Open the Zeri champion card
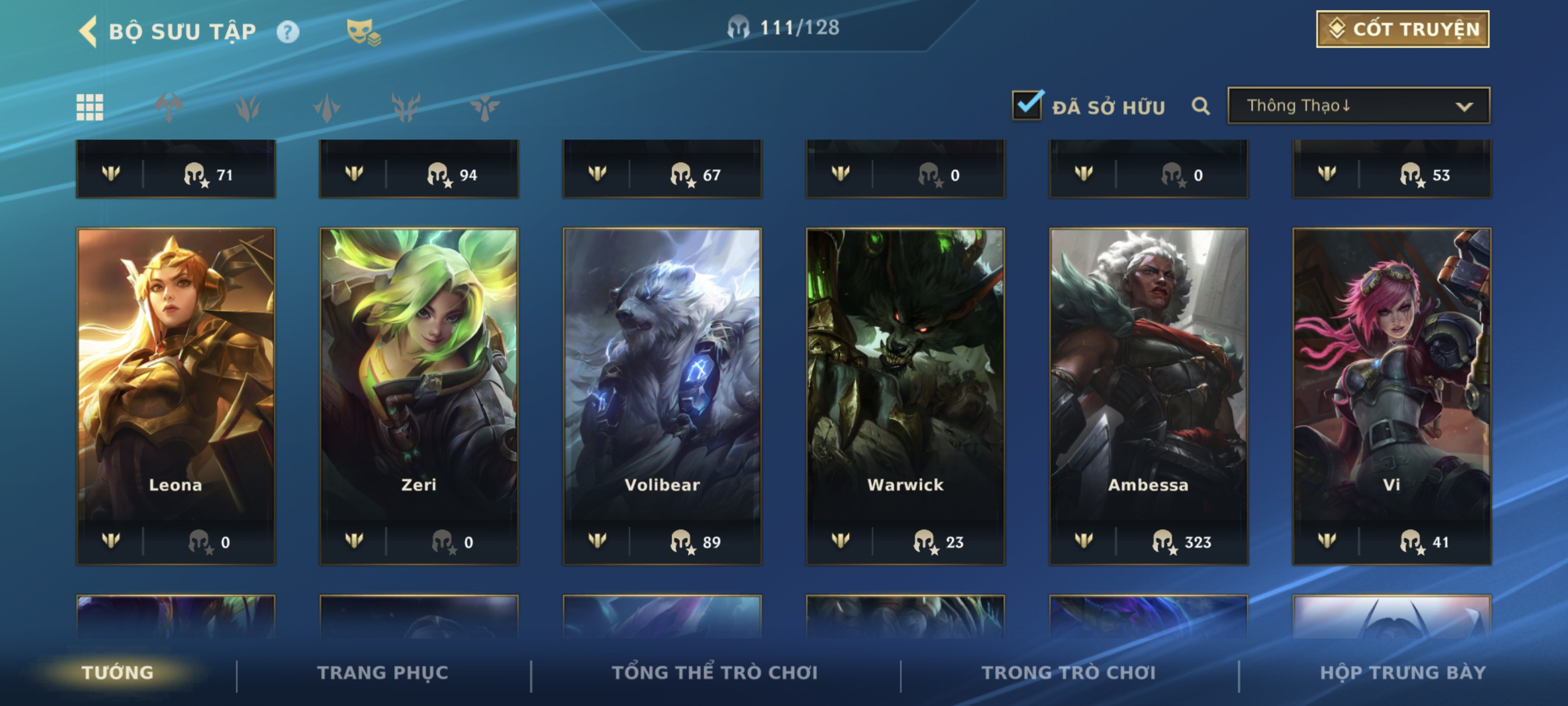Viewport: 1568px width, 706px height. 419,396
